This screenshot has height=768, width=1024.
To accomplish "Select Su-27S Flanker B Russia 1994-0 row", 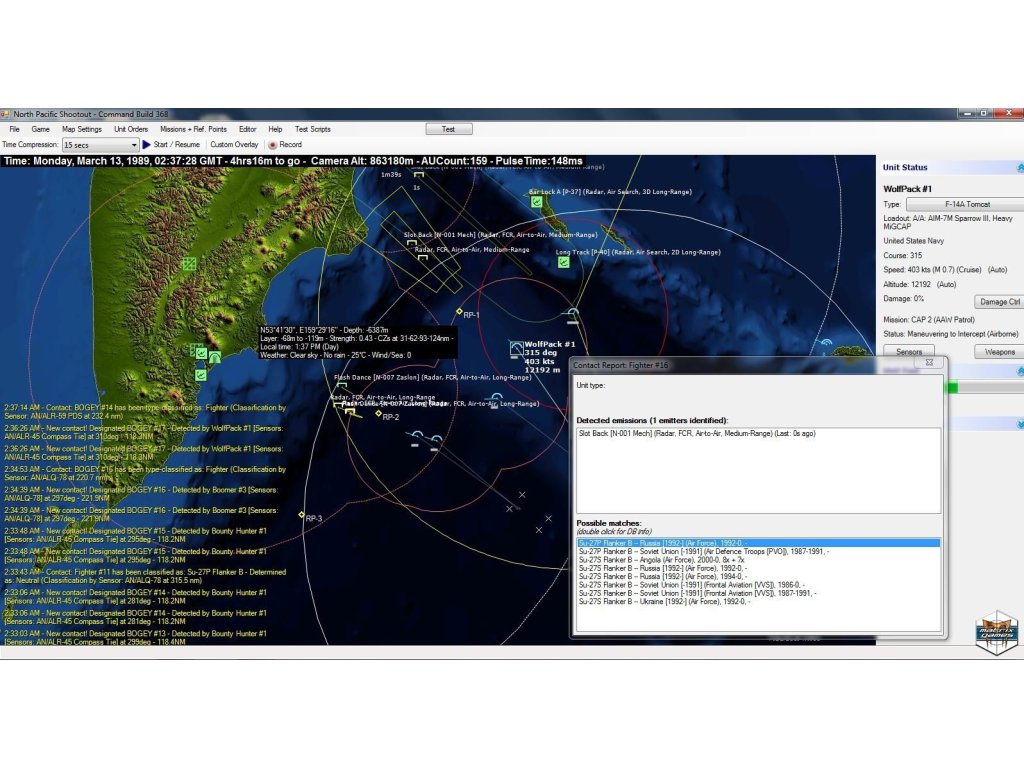I will click(x=758, y=577).
